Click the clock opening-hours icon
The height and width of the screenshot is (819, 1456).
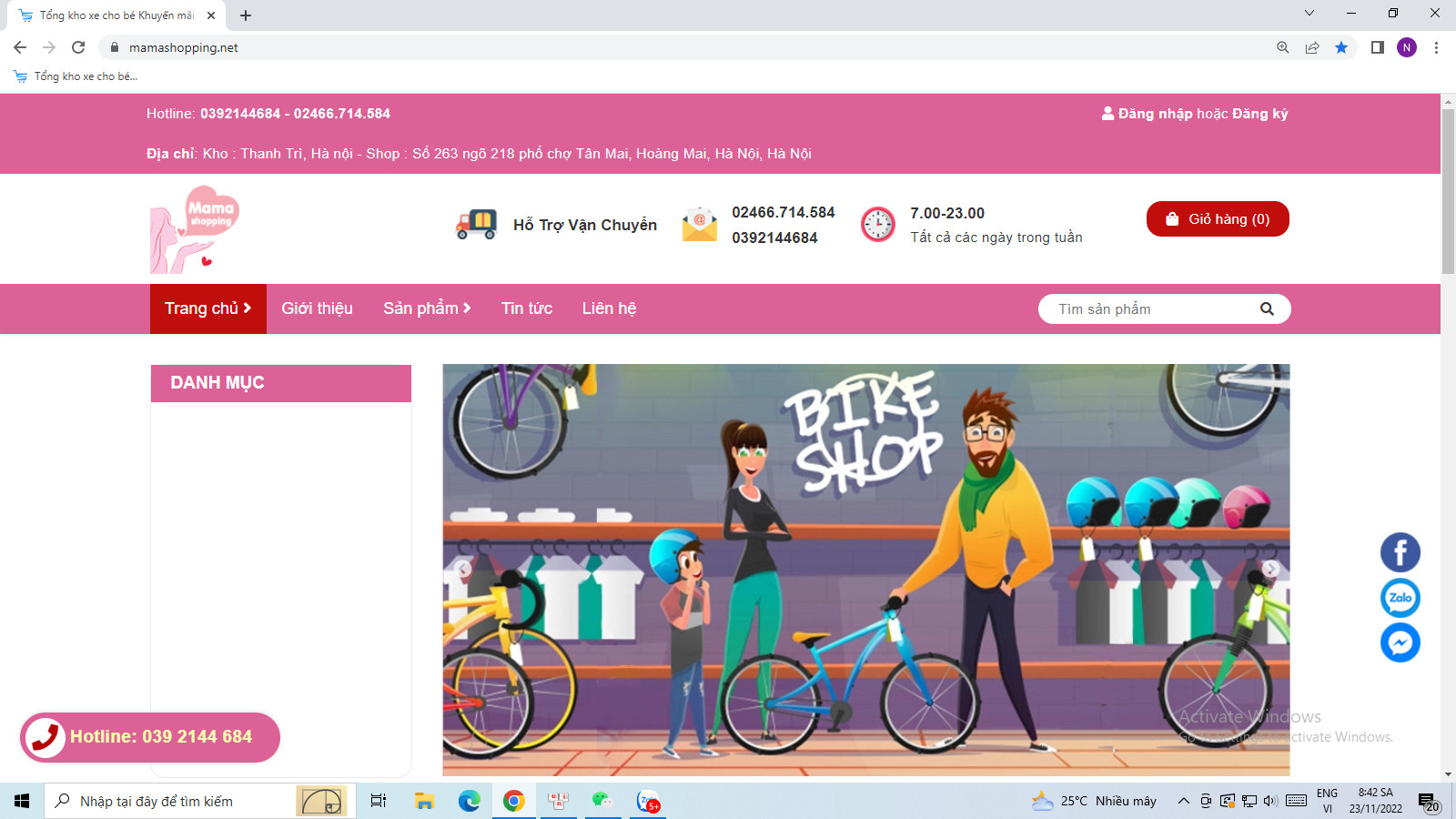coord(878,224)
